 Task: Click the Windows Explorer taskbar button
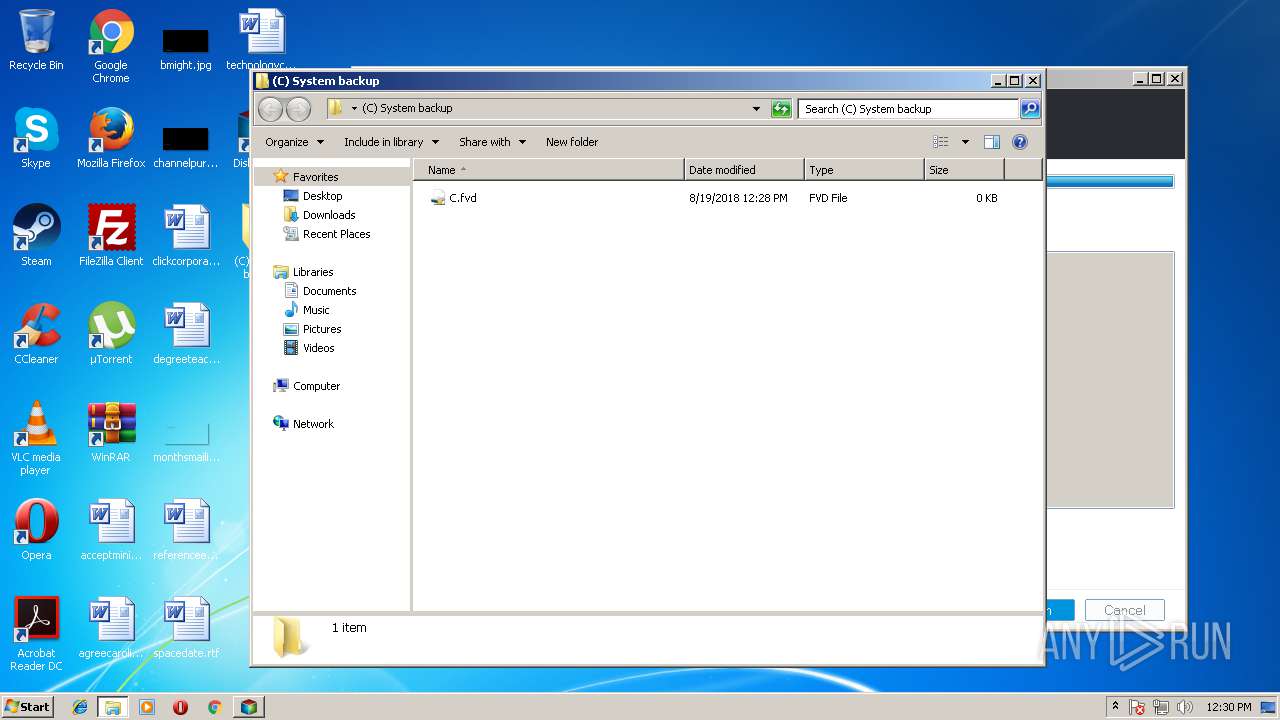tap(113, 707)
